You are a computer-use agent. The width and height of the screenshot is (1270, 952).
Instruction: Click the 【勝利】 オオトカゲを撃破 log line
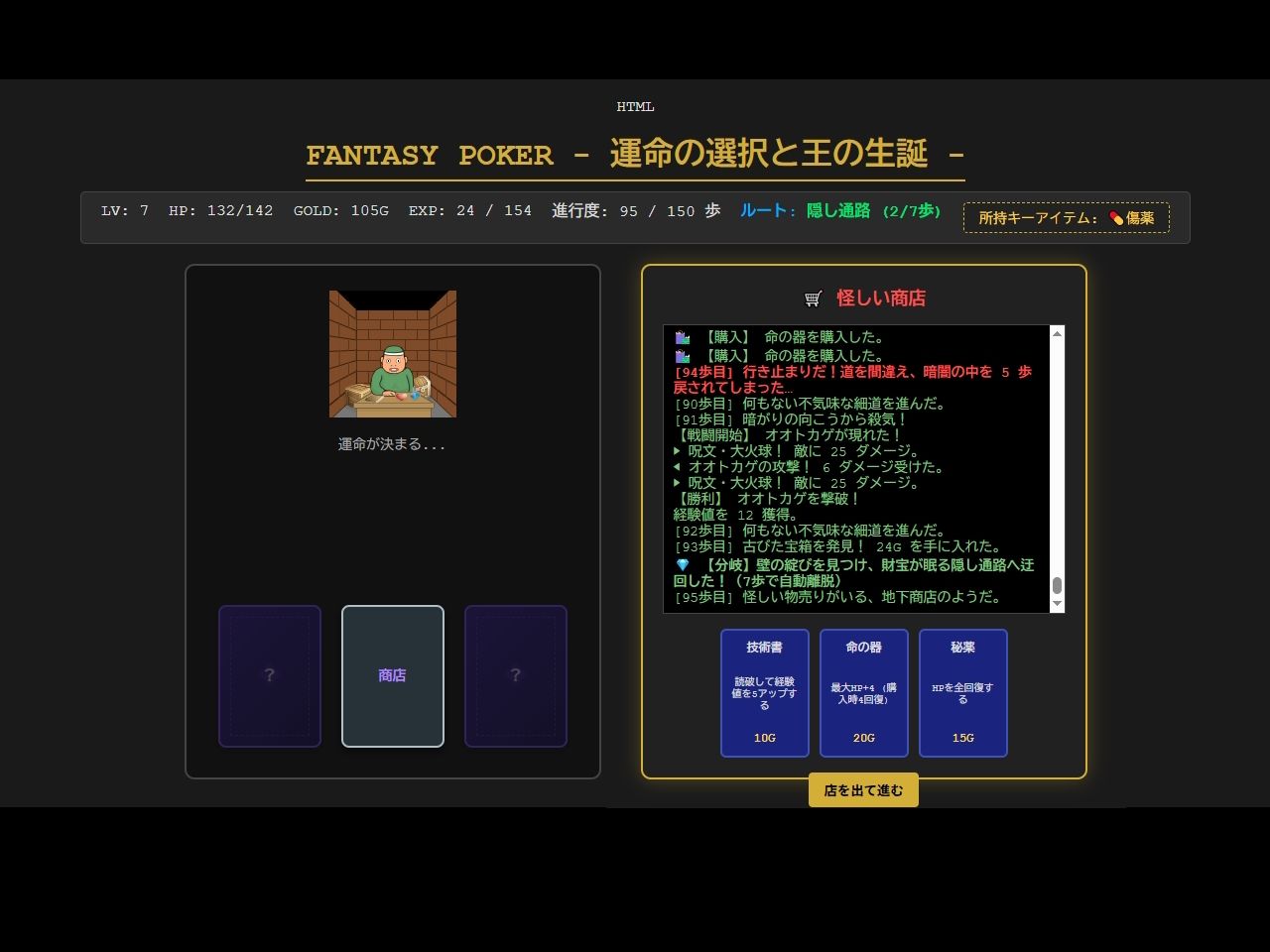click(x=767, y=499)
